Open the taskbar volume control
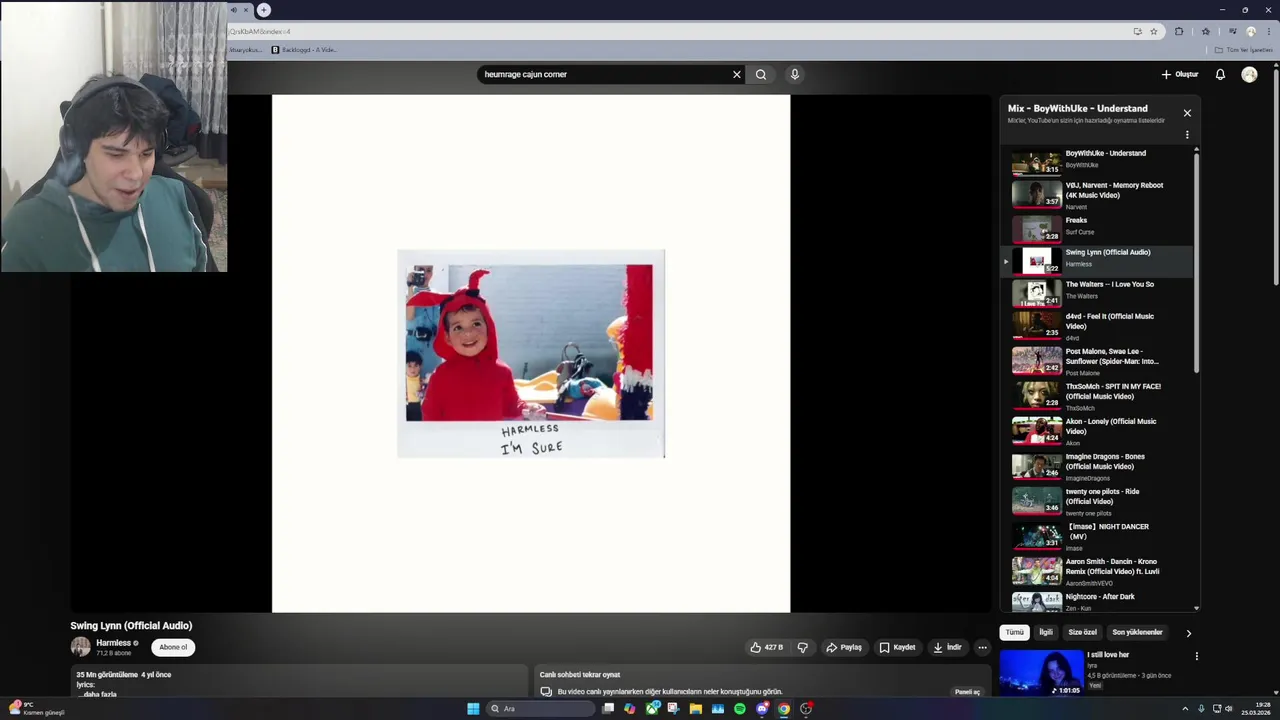 click(x=1229, y=708)
